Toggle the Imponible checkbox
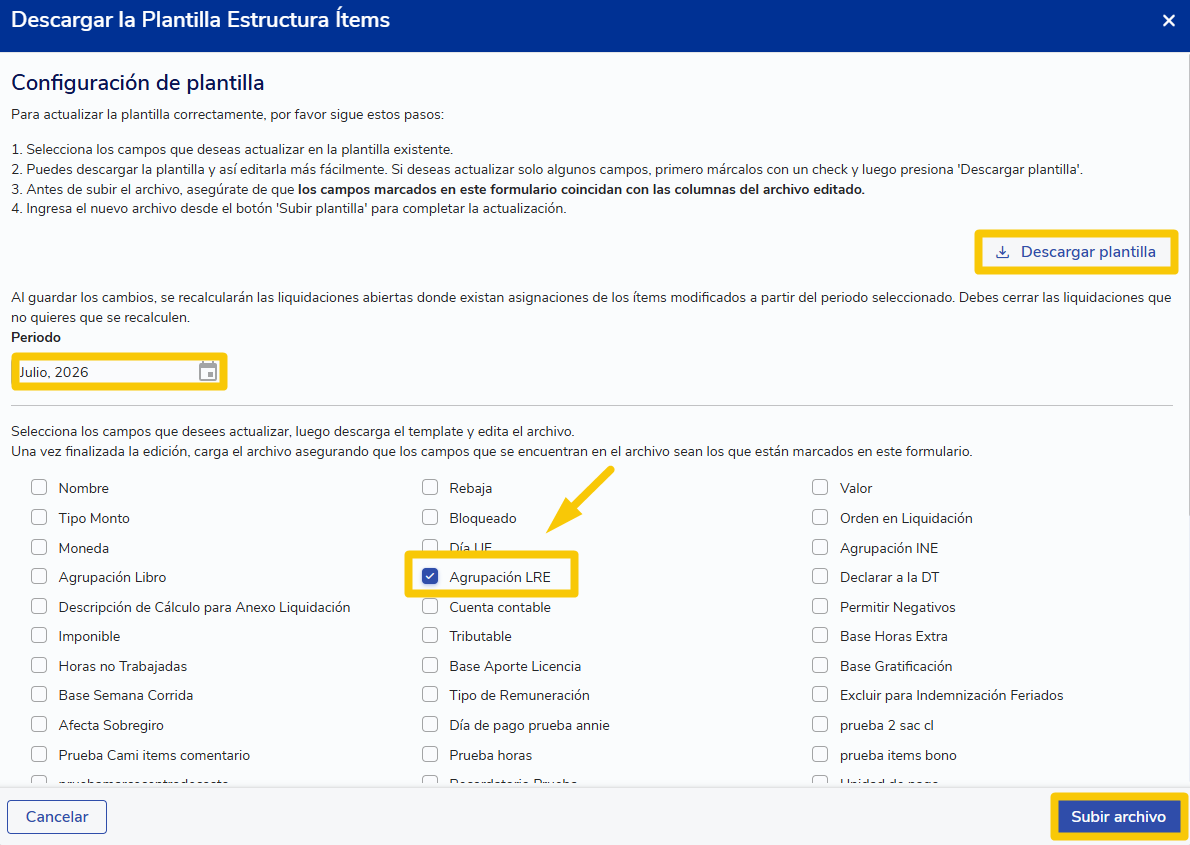Viewport: 1190px width, 845px height. (39, 635)
